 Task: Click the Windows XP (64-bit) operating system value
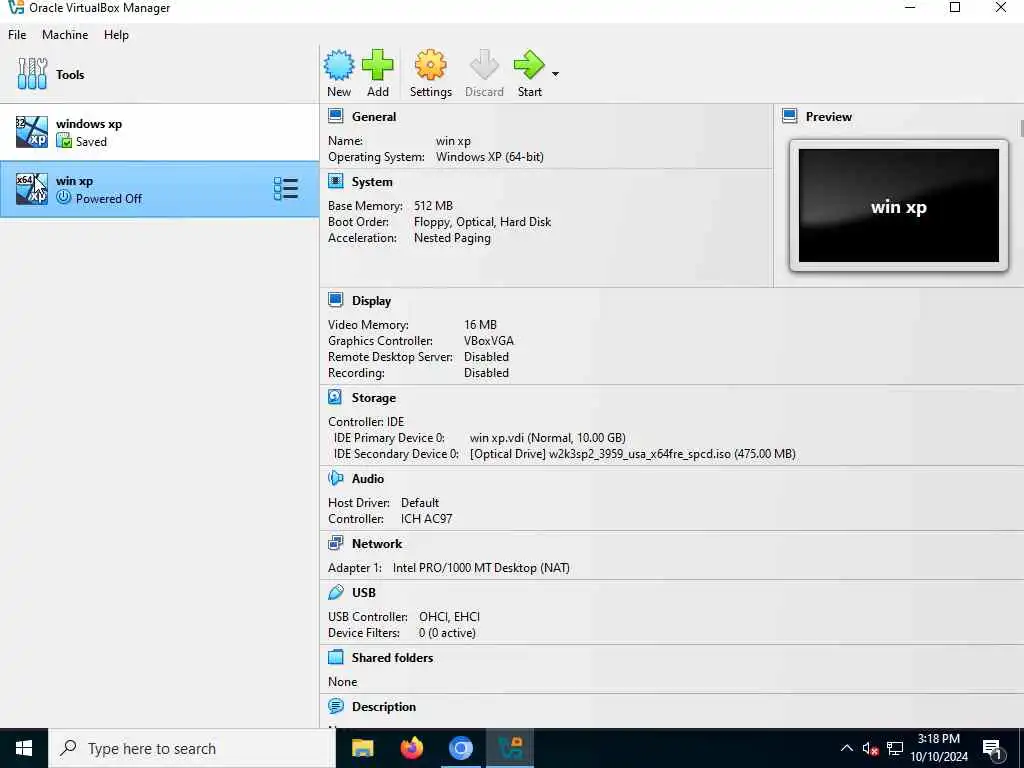tap(490, 157)
